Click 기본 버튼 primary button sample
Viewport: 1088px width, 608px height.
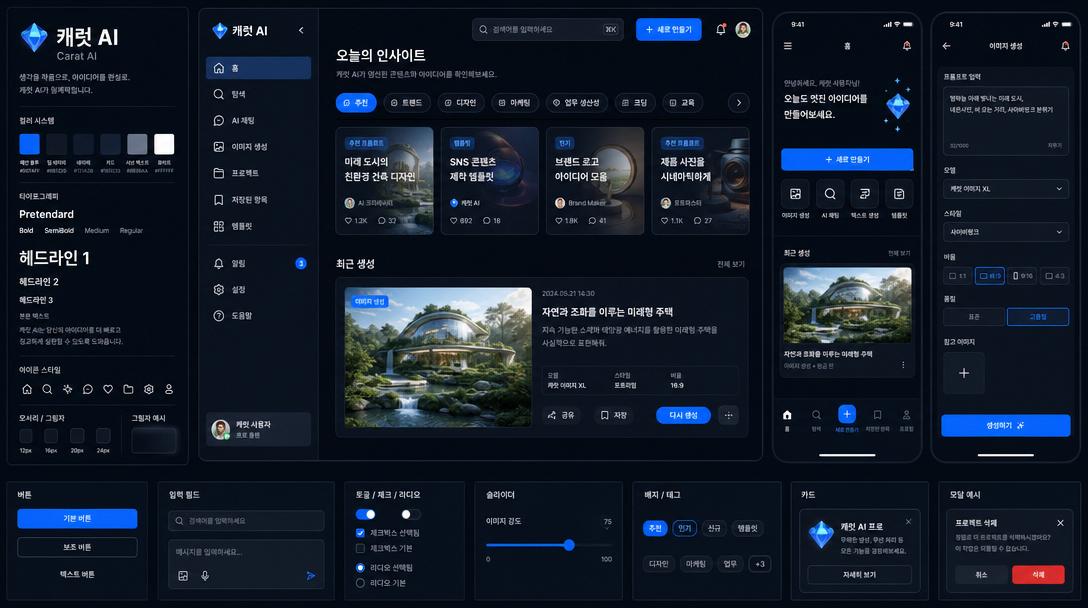77,518
